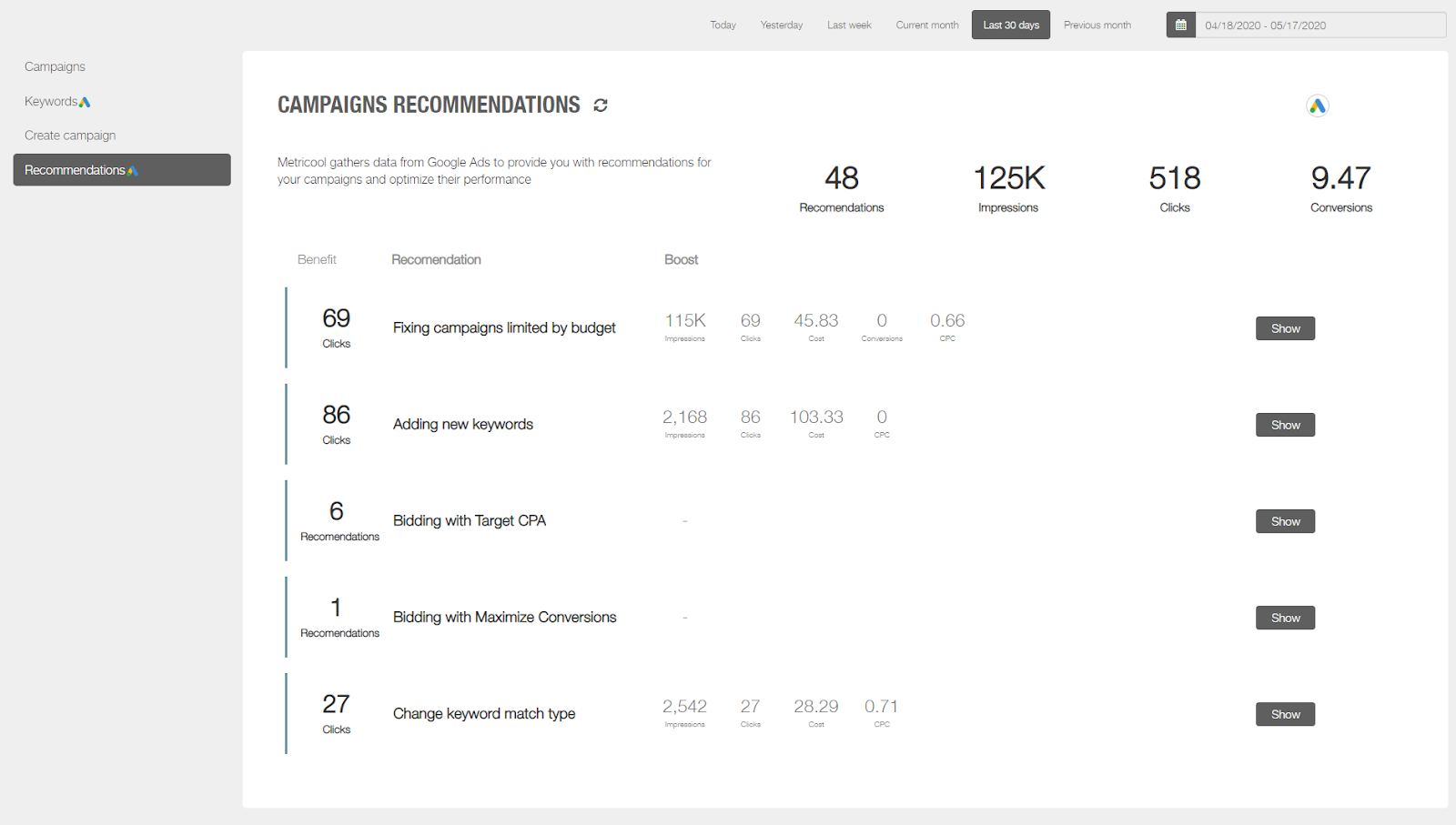Image resolution: width=1456 pixels, height=825 pixels.
Task: Click the Google Ads icon beside Keywords
Action: (85, 102)
